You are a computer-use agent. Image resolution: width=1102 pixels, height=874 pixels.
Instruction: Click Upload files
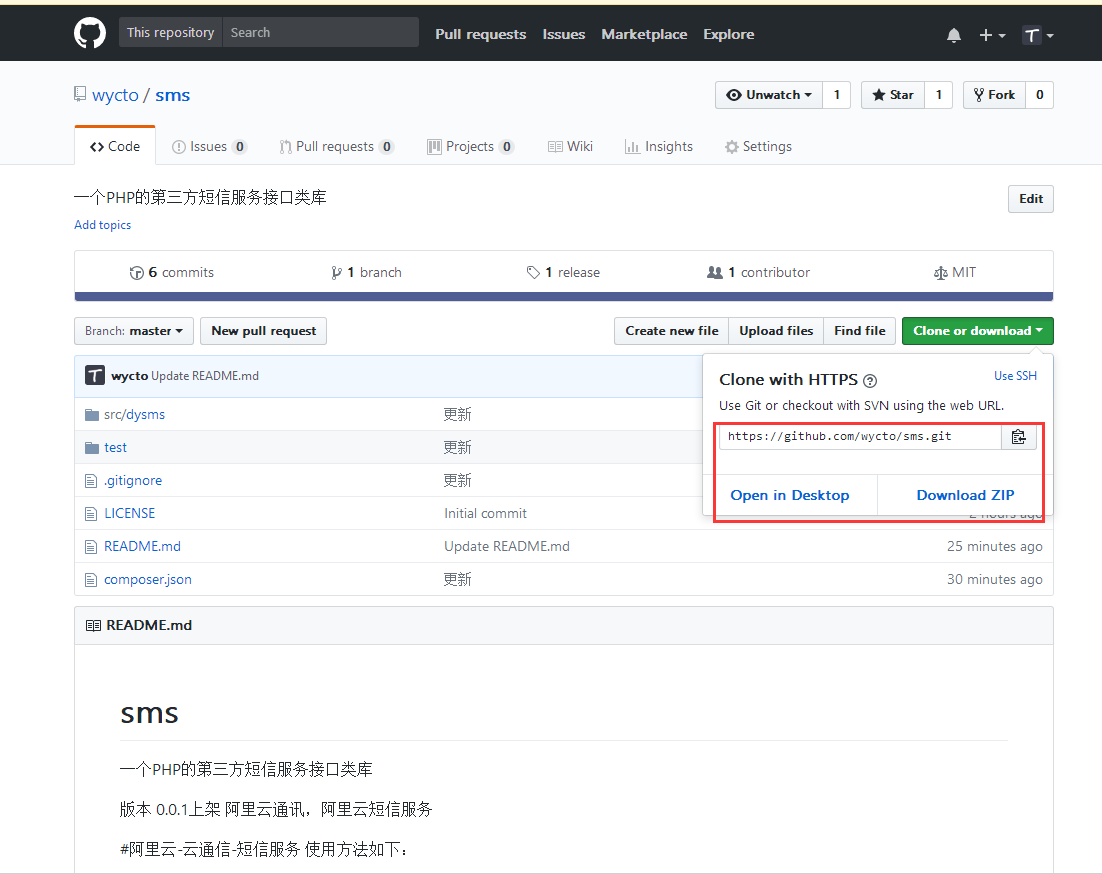[x=776, y=331]
